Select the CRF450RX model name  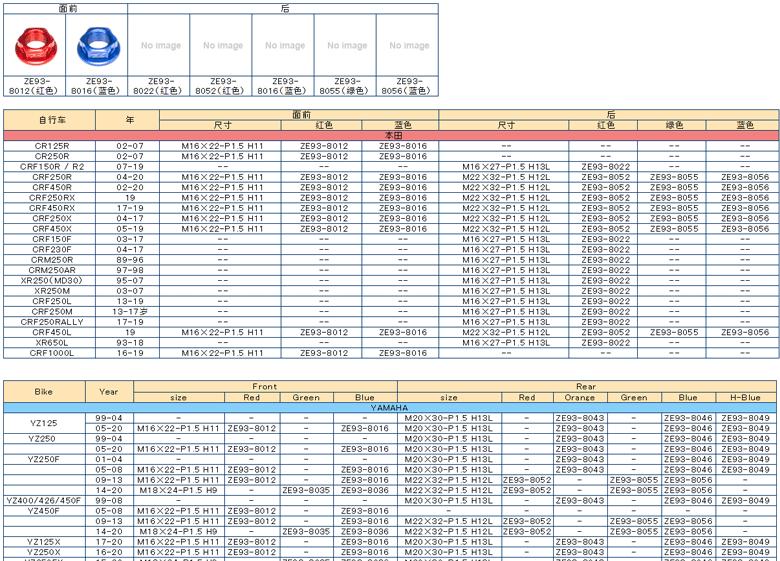click(52, 208)
